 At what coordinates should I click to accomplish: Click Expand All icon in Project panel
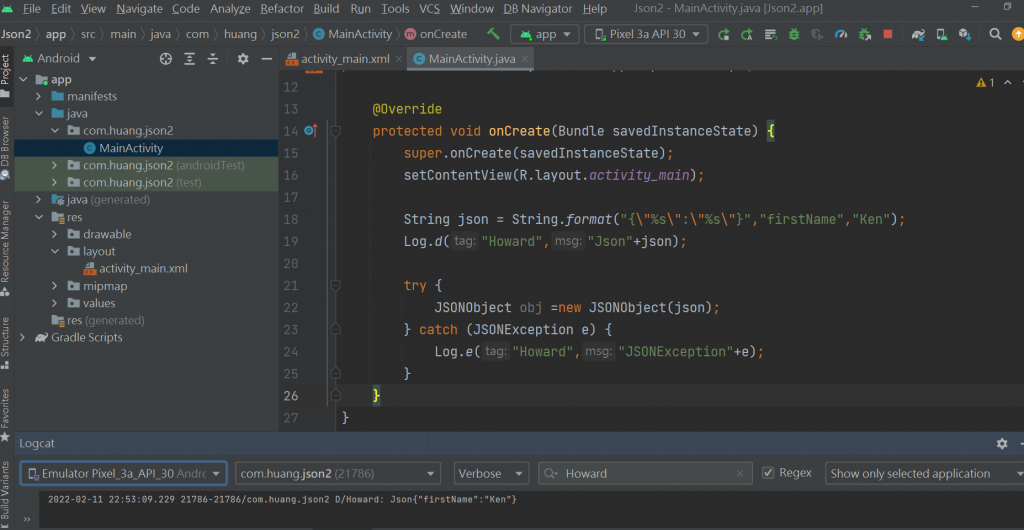[189, 59]
